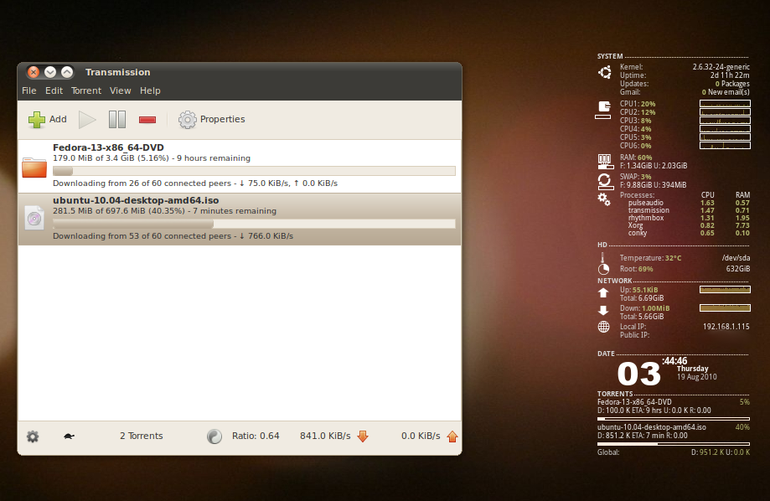Click the Root disk pie icon in conky
The width and height of the screenshot is (770, 501).
[x=604, y=269]
